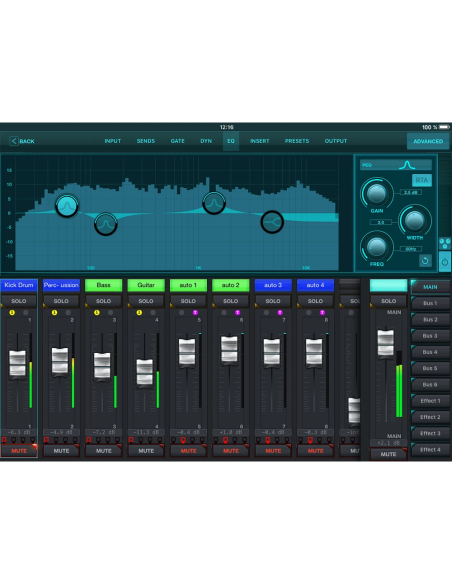Select the MAIN mix button
The image size is (452, 584).
[x=430, y=287]
